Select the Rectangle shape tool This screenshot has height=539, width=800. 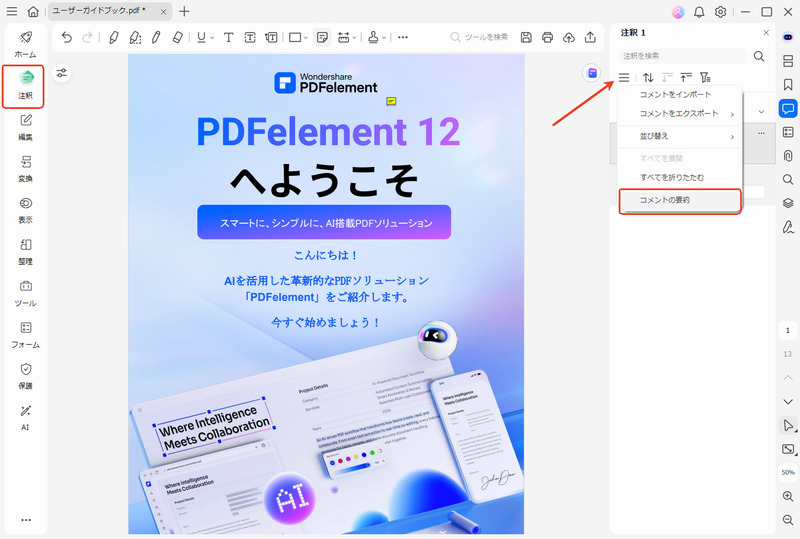tap(295, 37)
